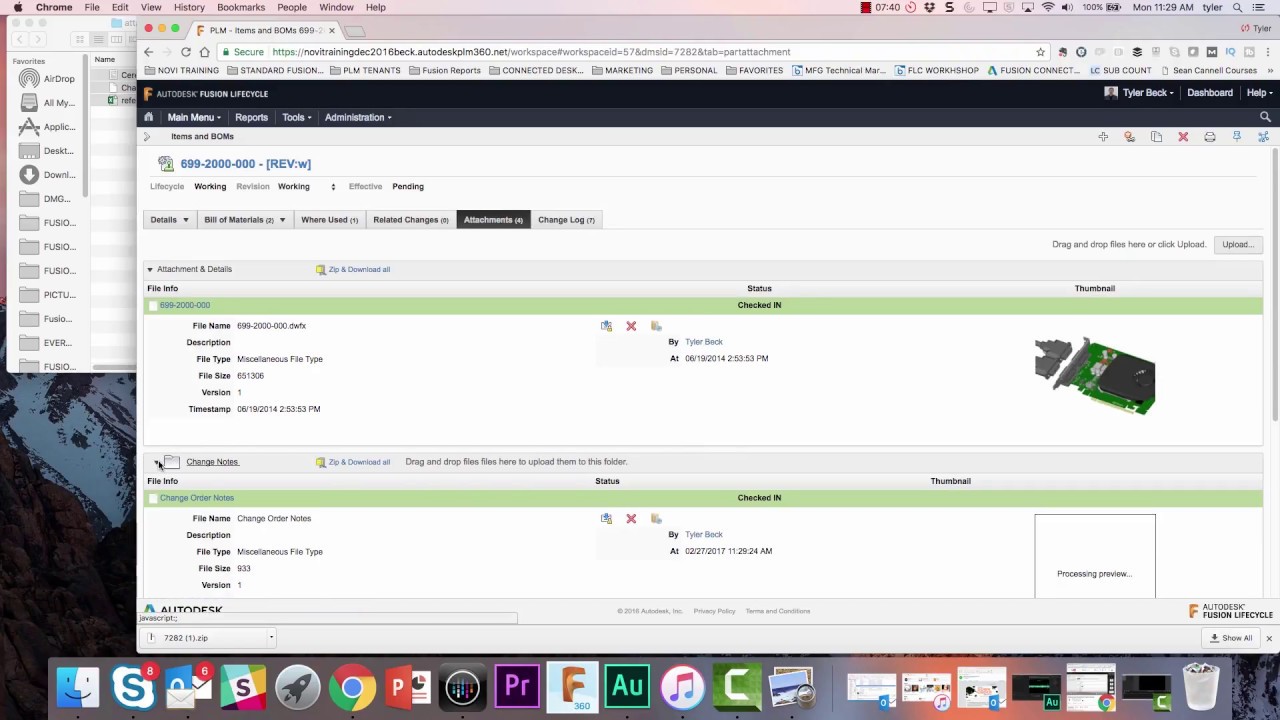This screenshot has height=720, width=1280.
Task: Click the circuit board thumbnail image
Action: pos(1094,376)
